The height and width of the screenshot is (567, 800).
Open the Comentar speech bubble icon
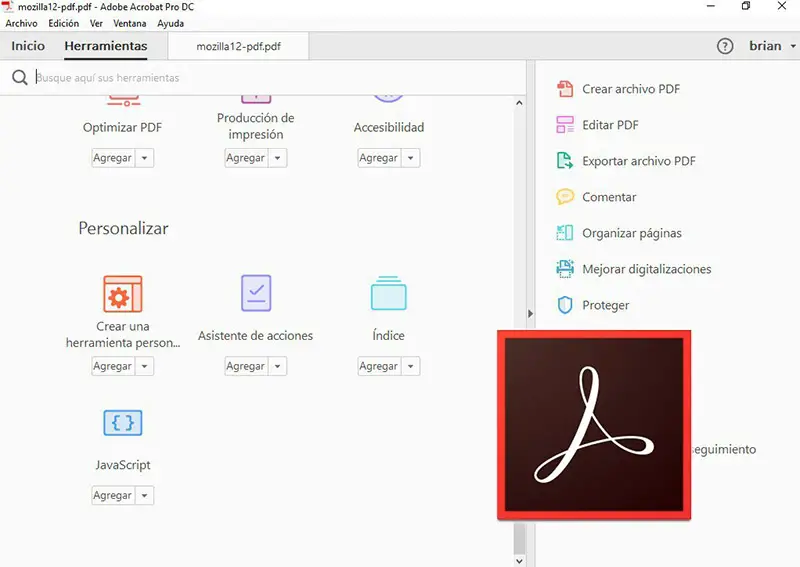565,196
